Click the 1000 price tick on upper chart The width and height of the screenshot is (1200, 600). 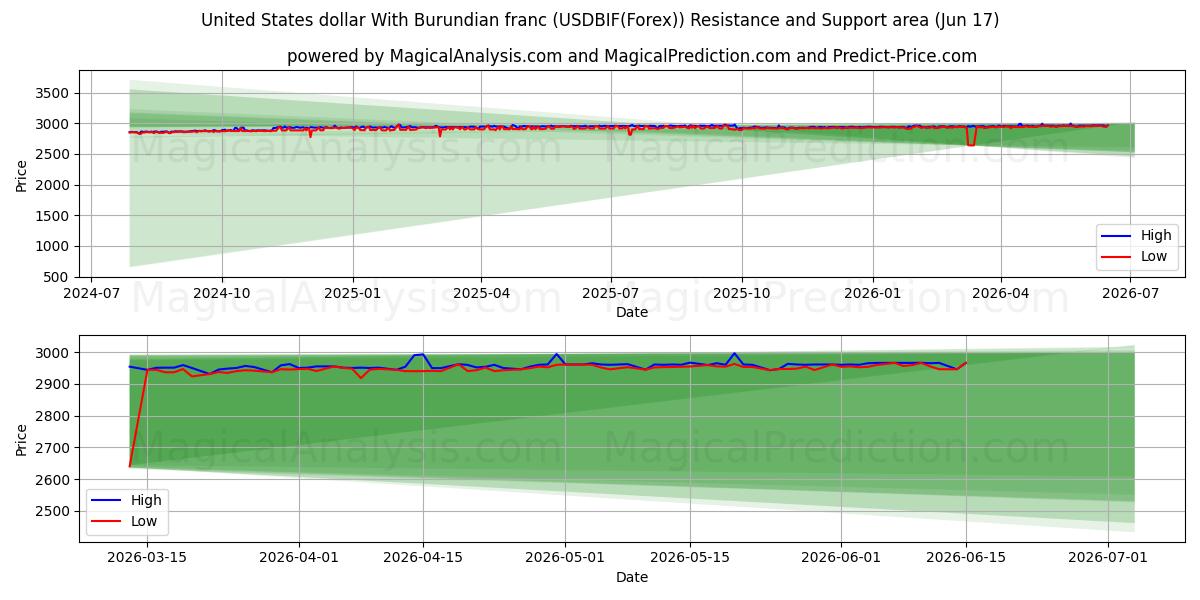pyautogui.click(x=53, y=246)
